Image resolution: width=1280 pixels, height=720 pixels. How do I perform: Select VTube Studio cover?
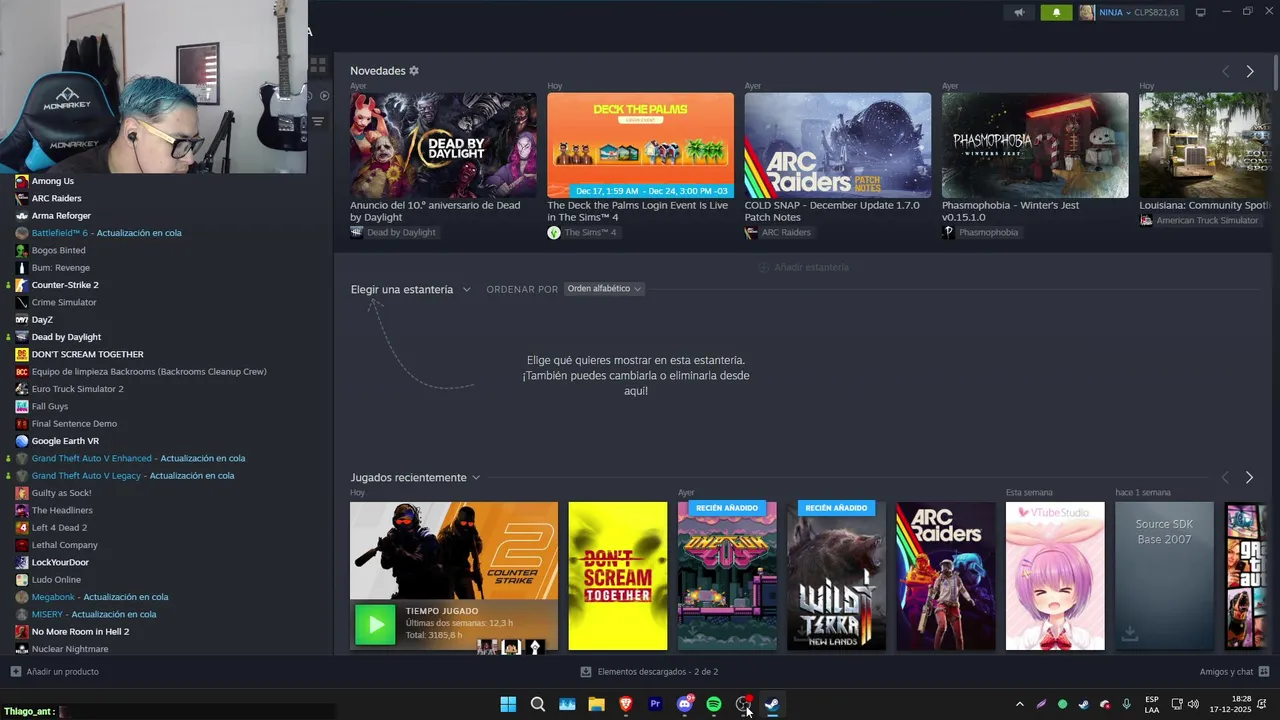pyautogui.click(x=1055, y=576)
